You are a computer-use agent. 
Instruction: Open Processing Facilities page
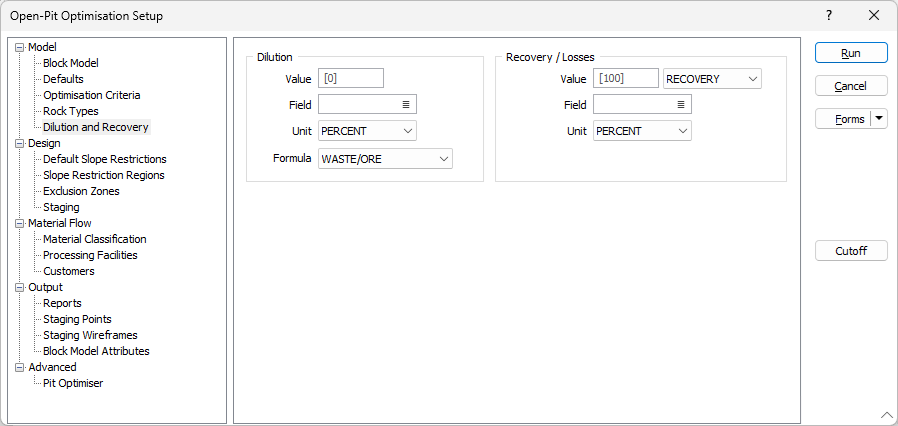pos(90,255)
